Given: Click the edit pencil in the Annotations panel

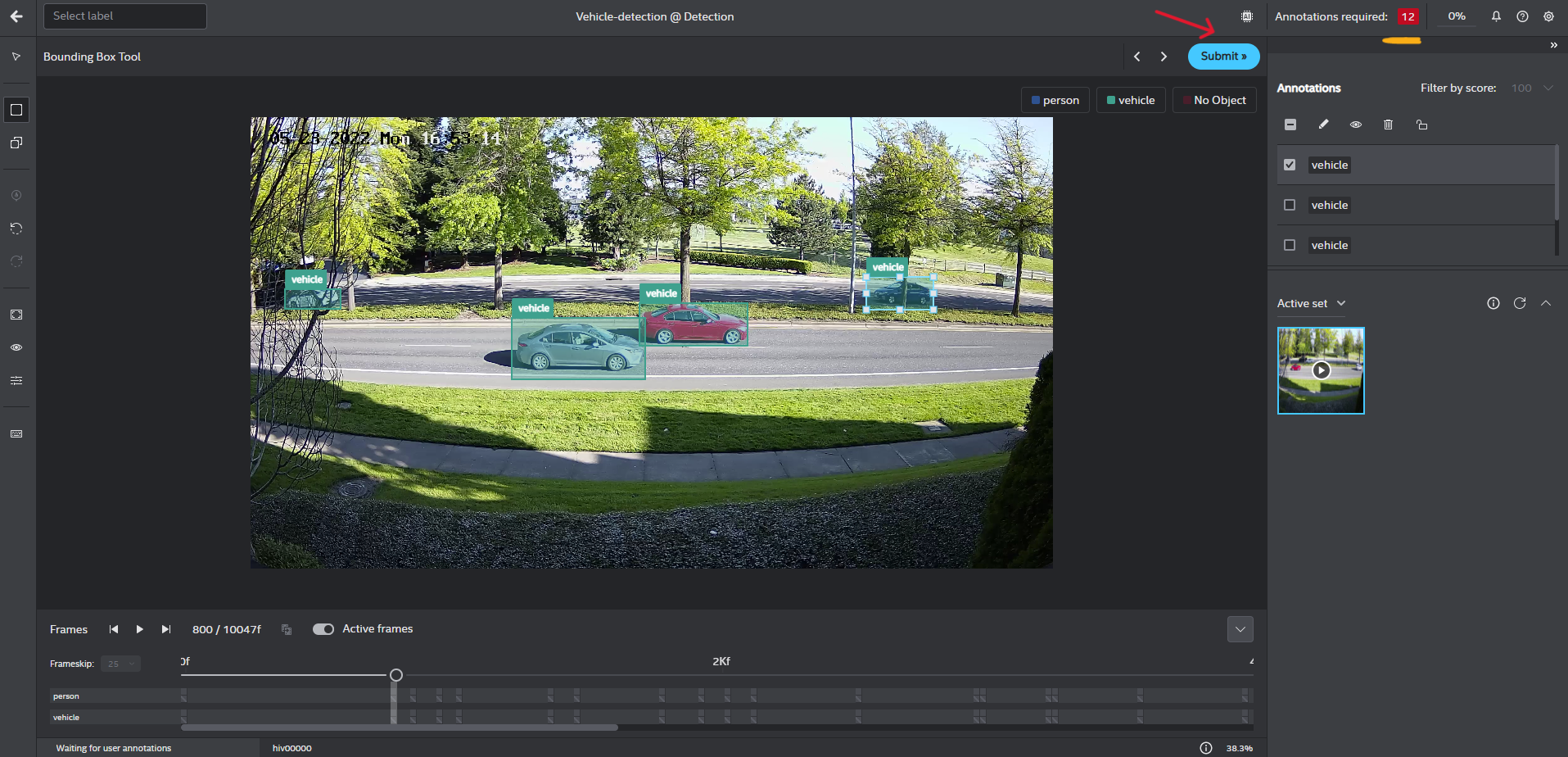Looking at the screenshot, I should (1323, 125).
